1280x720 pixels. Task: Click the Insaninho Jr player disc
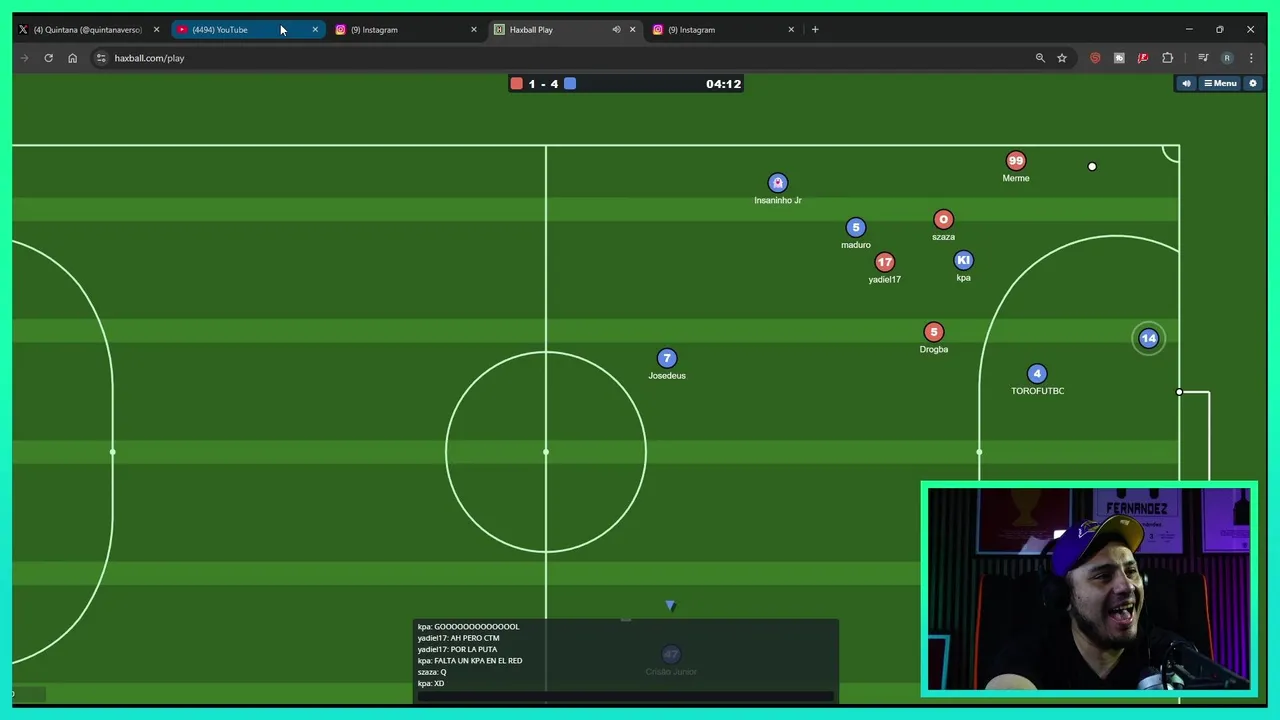click(x=778, y=183)
